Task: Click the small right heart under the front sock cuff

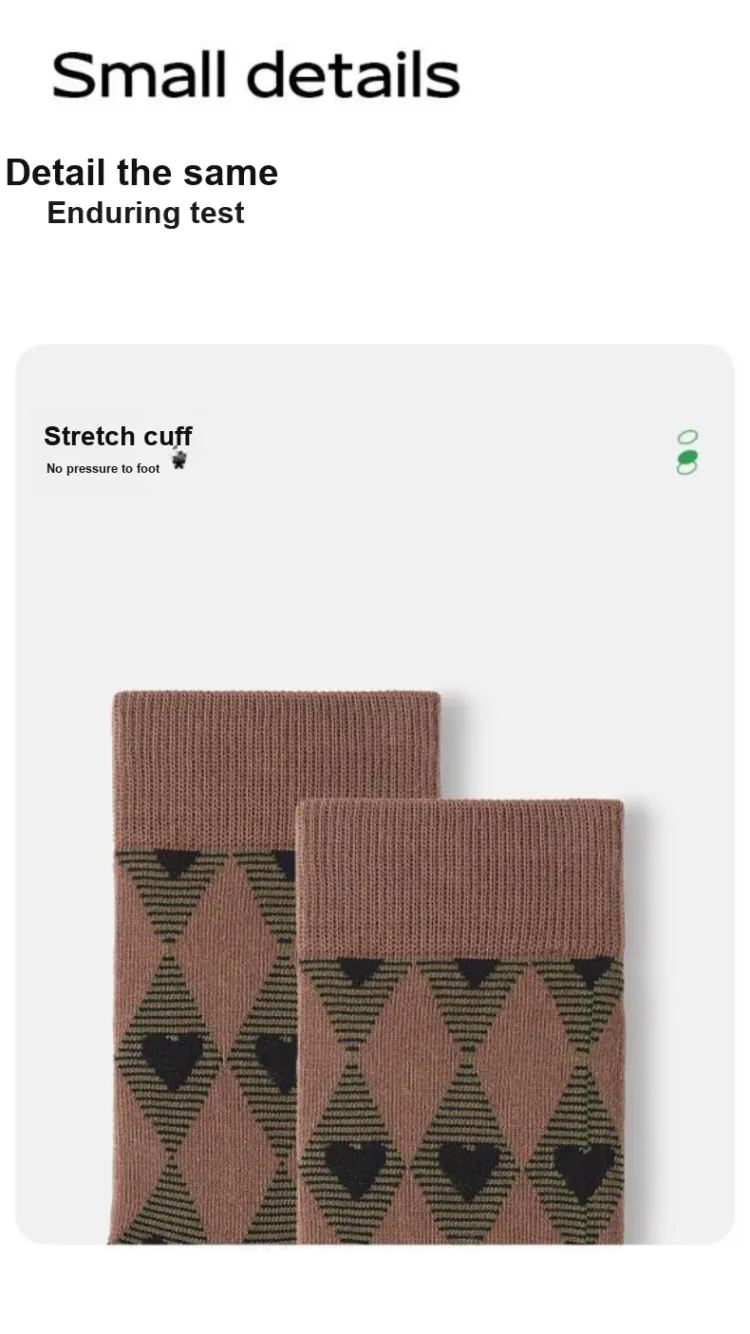Action: click(592, 969)
